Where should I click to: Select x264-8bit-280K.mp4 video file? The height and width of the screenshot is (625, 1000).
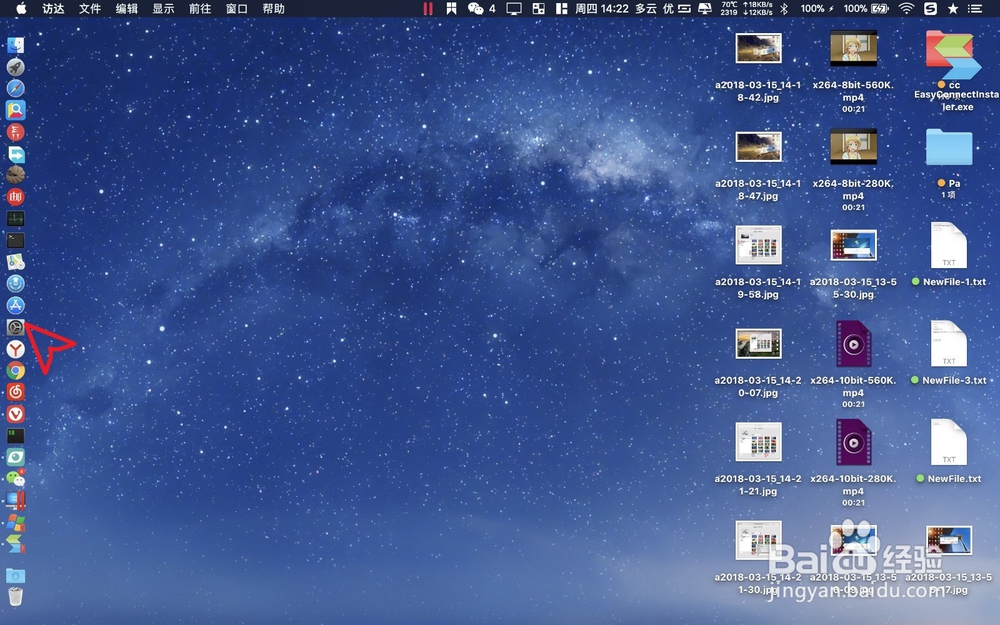853,146
